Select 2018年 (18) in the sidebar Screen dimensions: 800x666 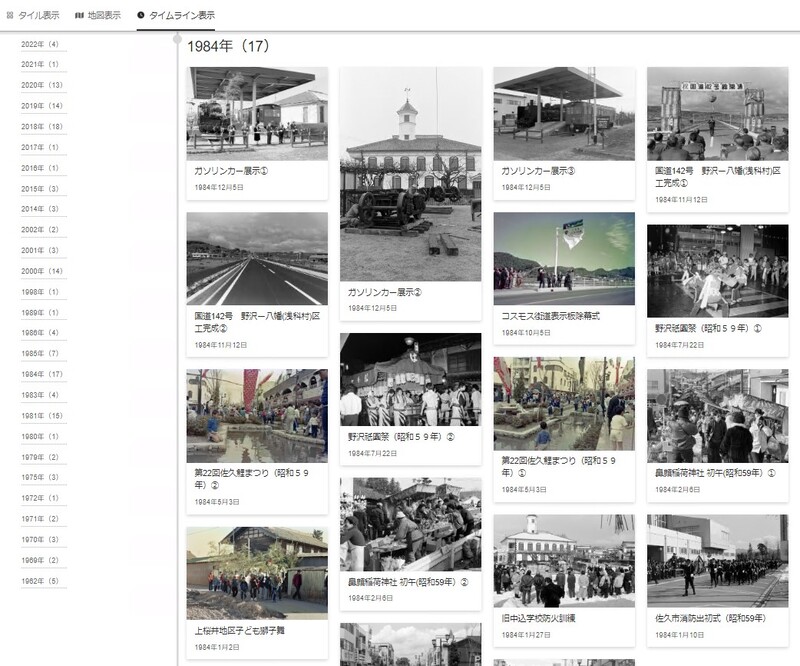point(41,127)
